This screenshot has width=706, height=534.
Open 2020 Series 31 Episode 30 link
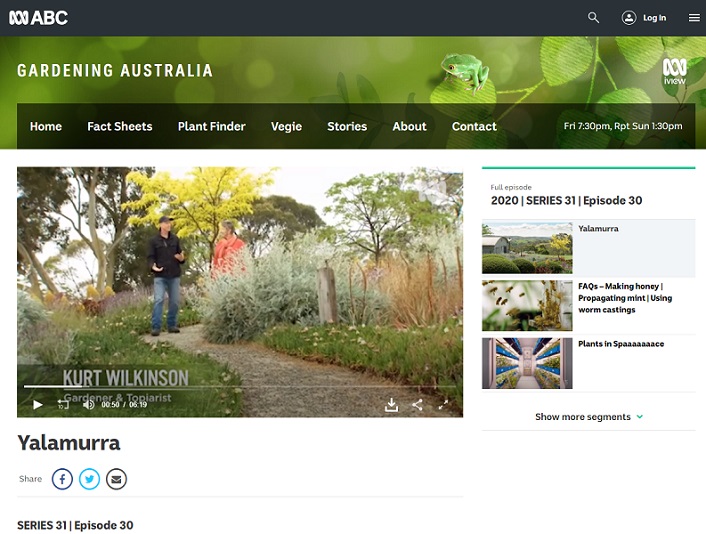click(566, 200)
